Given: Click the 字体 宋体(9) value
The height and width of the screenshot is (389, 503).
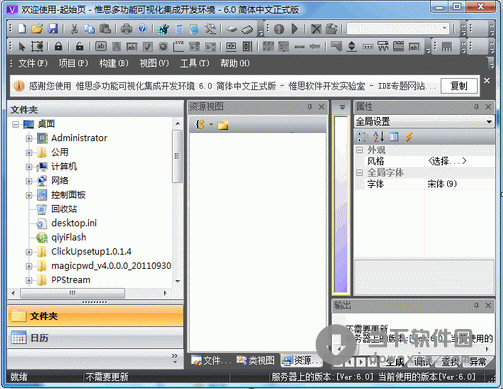Looking at the screenshot, I should tap(460, 184).
